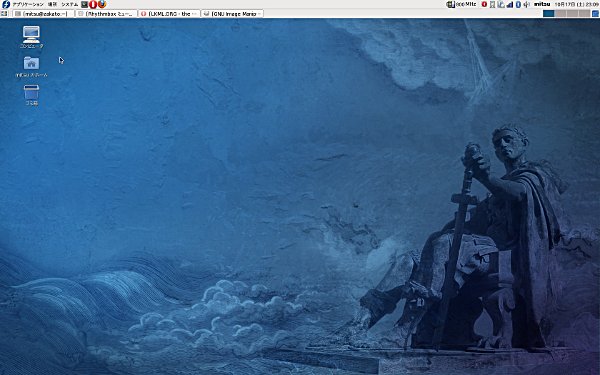Screen dimensions: 600x375
Task: Click the Bluetooth tray icon
Action: tap(518, 4)
